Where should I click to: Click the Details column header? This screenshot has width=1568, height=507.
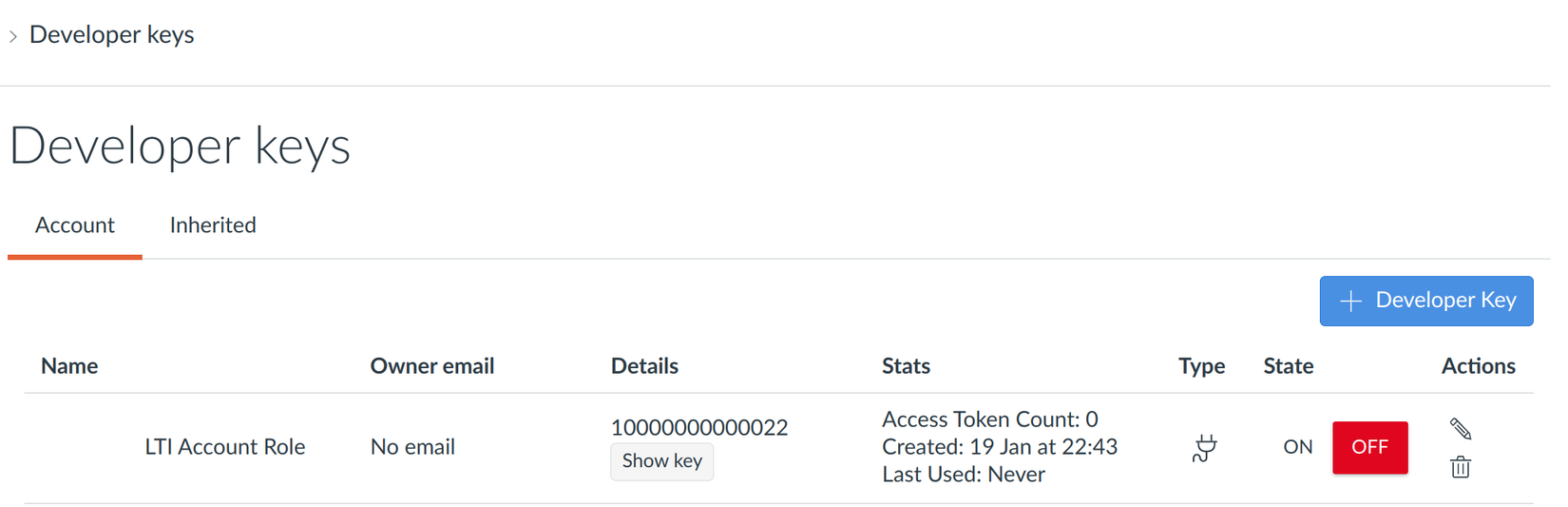pyautogui.click(x=644, y=366)
